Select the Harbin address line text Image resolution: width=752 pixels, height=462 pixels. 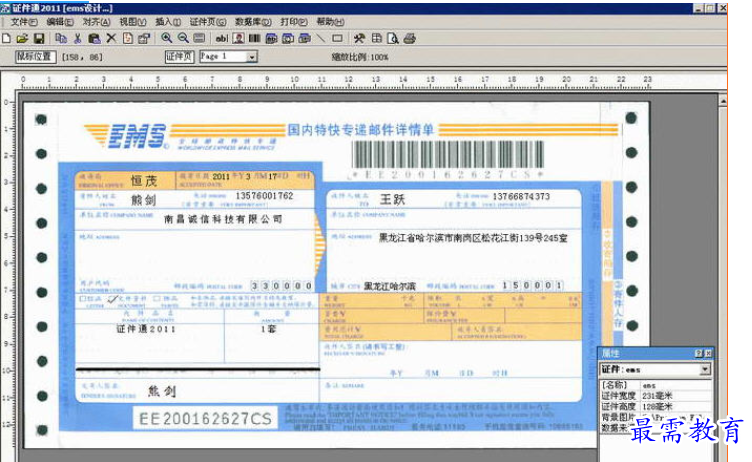click(473, 238)
